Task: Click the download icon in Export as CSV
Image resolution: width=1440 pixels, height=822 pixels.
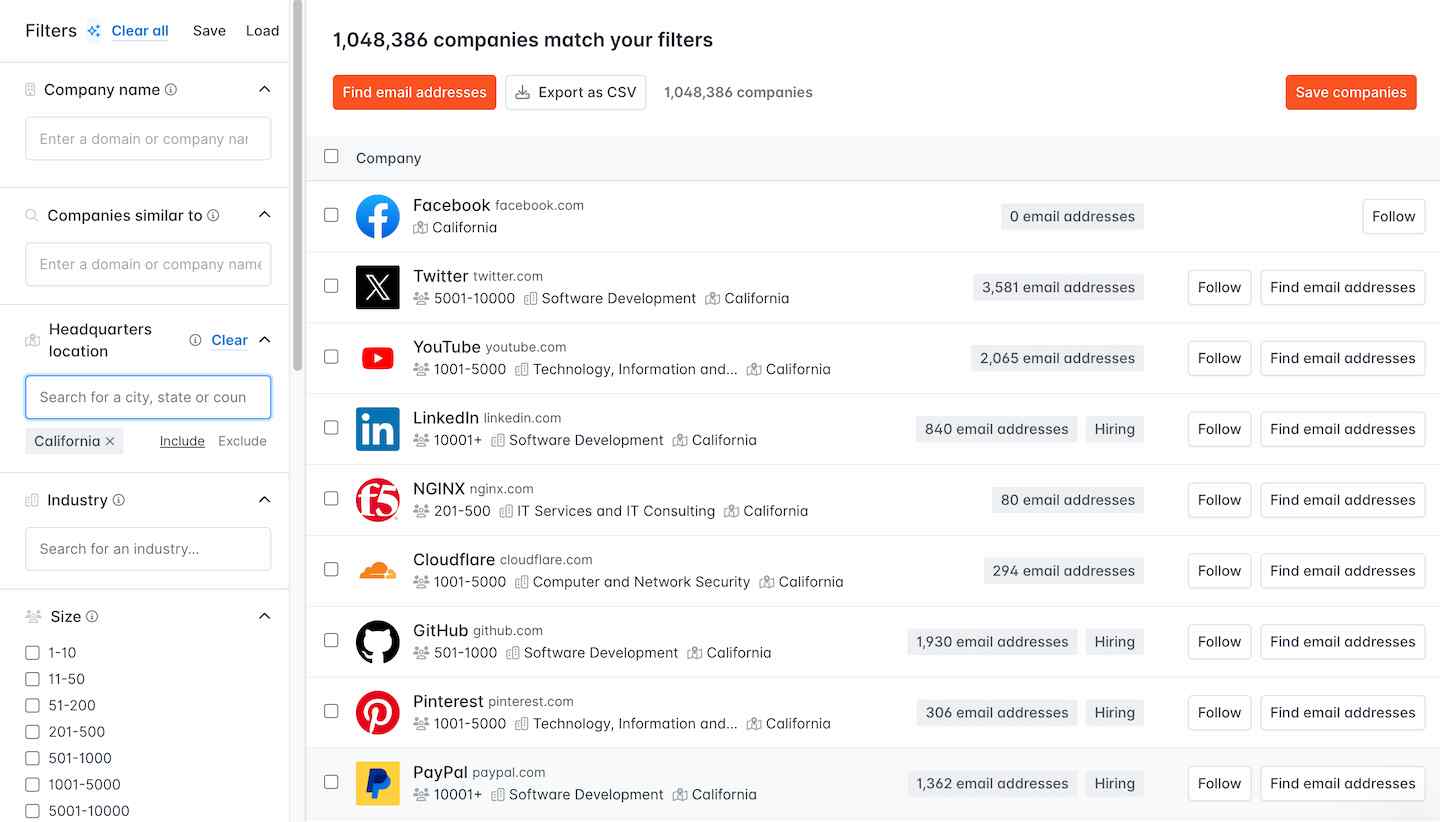Action: [x=522, y=92]
